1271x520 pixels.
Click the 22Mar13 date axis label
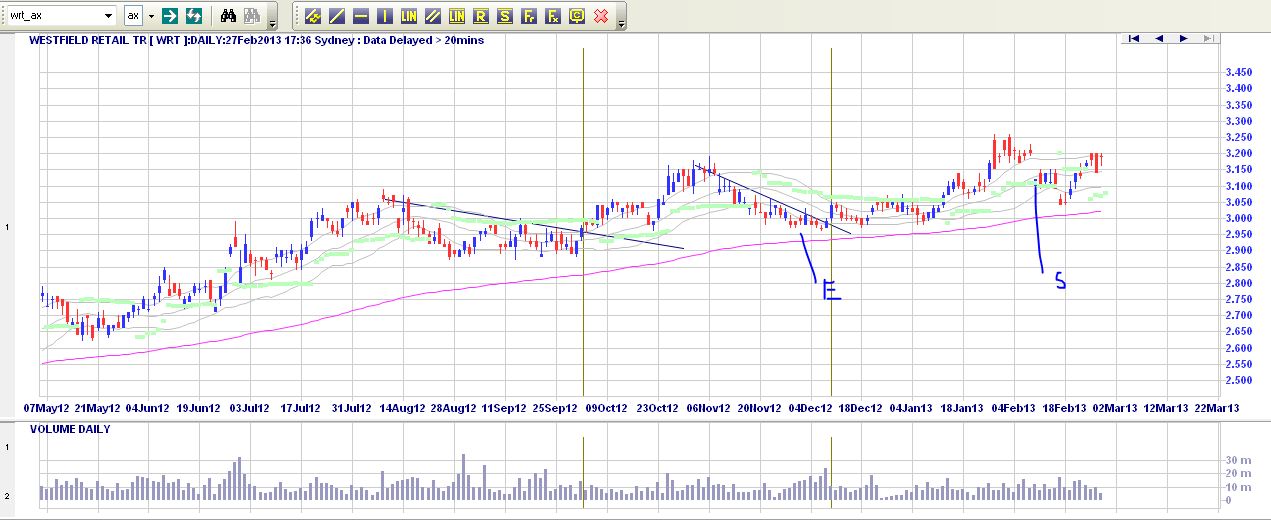[1219, 408]
